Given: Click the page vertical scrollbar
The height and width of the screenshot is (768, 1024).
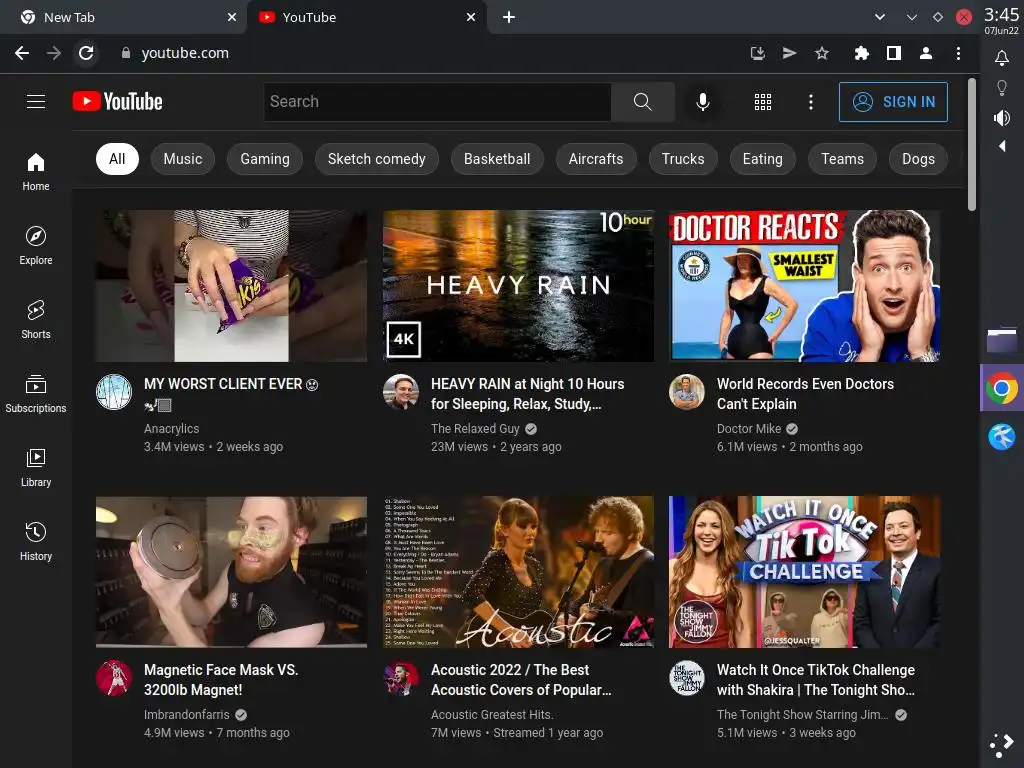Looking at the screenshot, I should tap(972, 145).
